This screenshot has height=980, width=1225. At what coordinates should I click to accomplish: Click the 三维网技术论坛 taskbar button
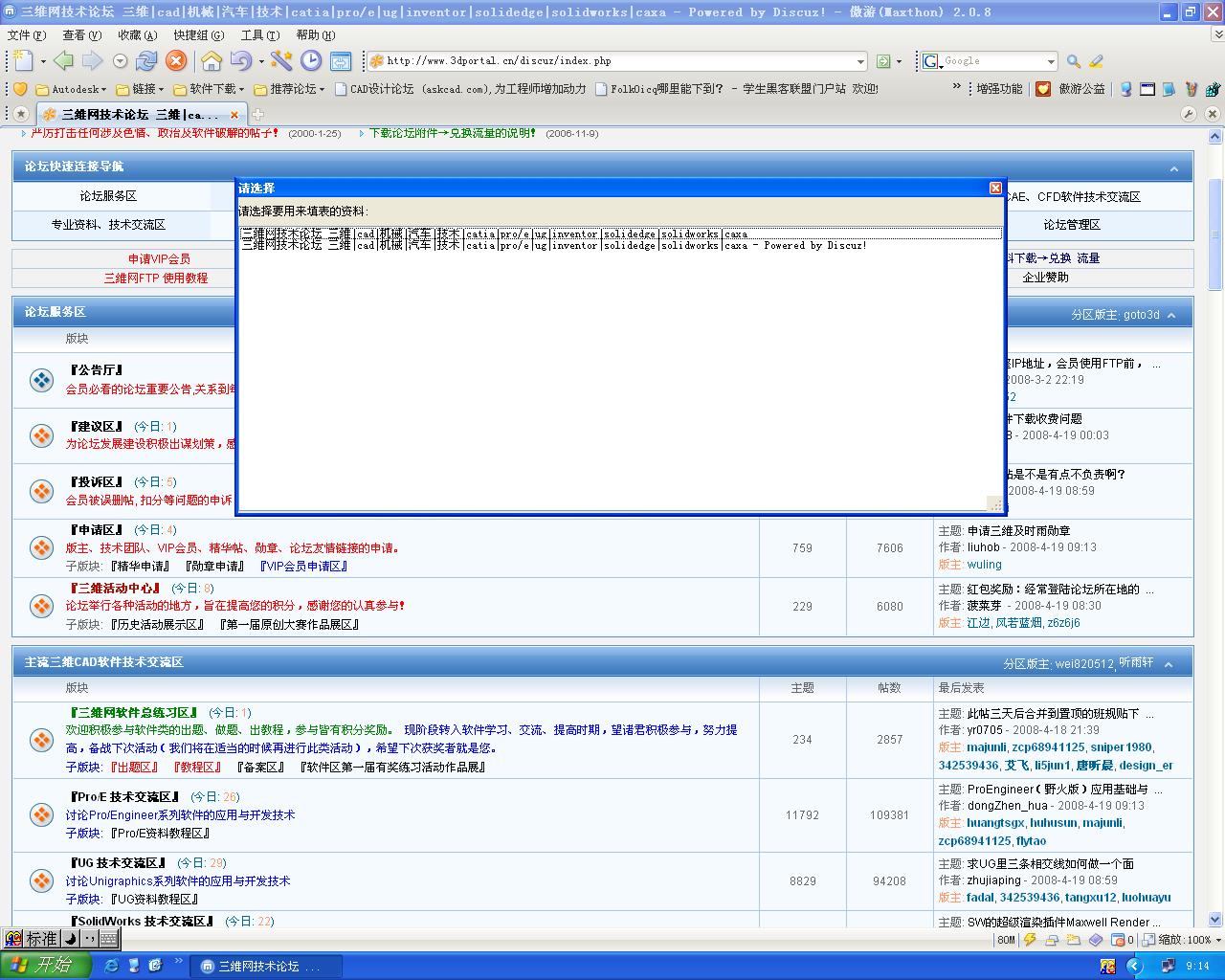click(266, 967)
